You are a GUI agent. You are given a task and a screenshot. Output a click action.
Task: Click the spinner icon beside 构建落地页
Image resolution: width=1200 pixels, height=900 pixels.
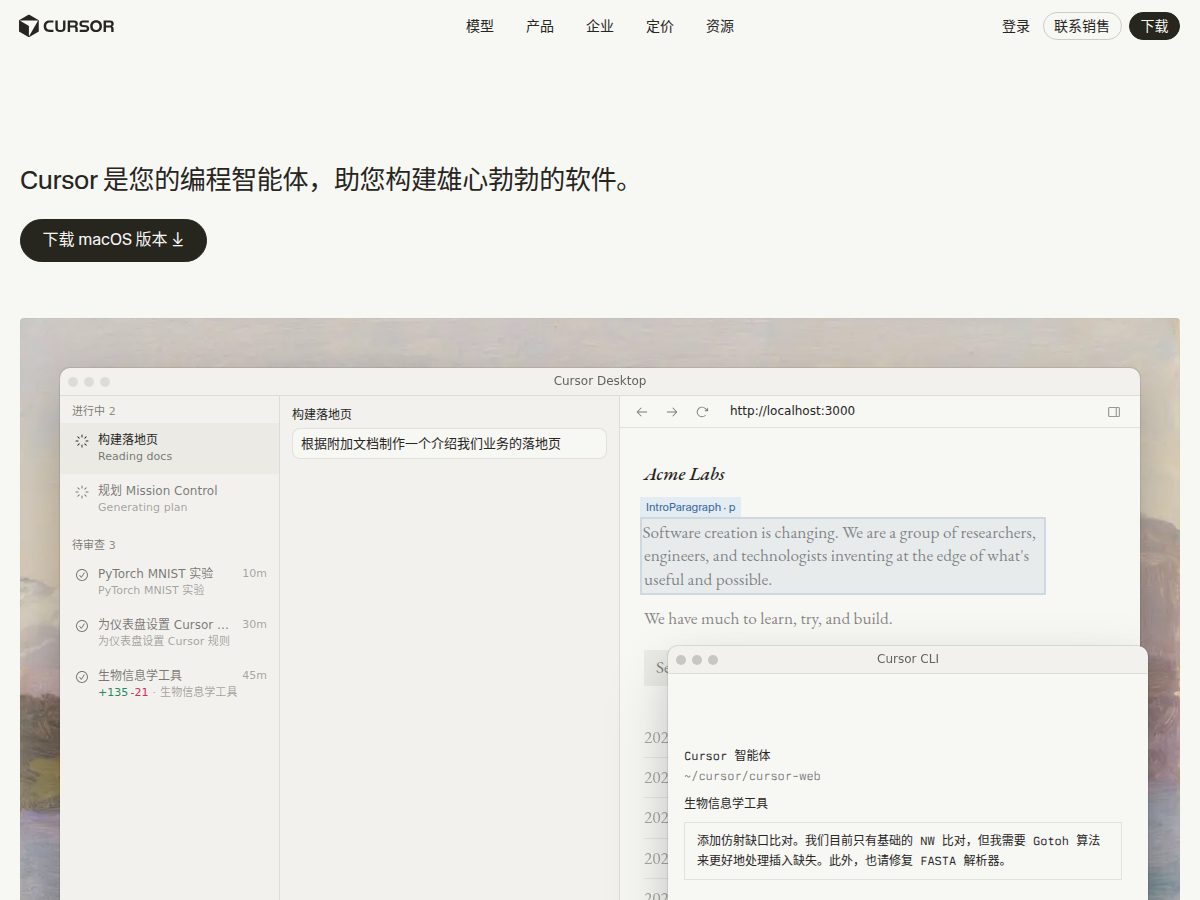pos(82,440)
